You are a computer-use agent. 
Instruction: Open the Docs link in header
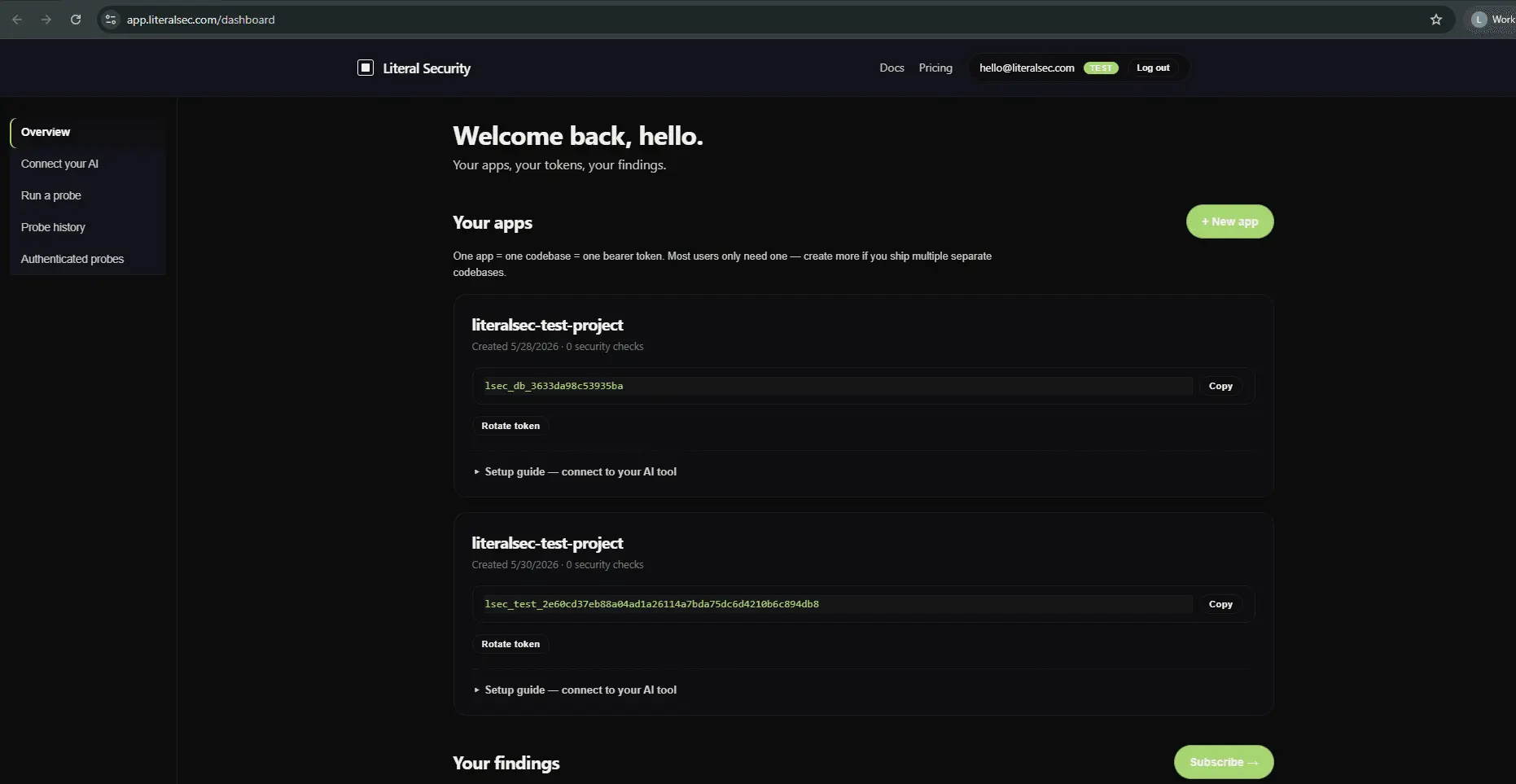click(x=892, y=68)
